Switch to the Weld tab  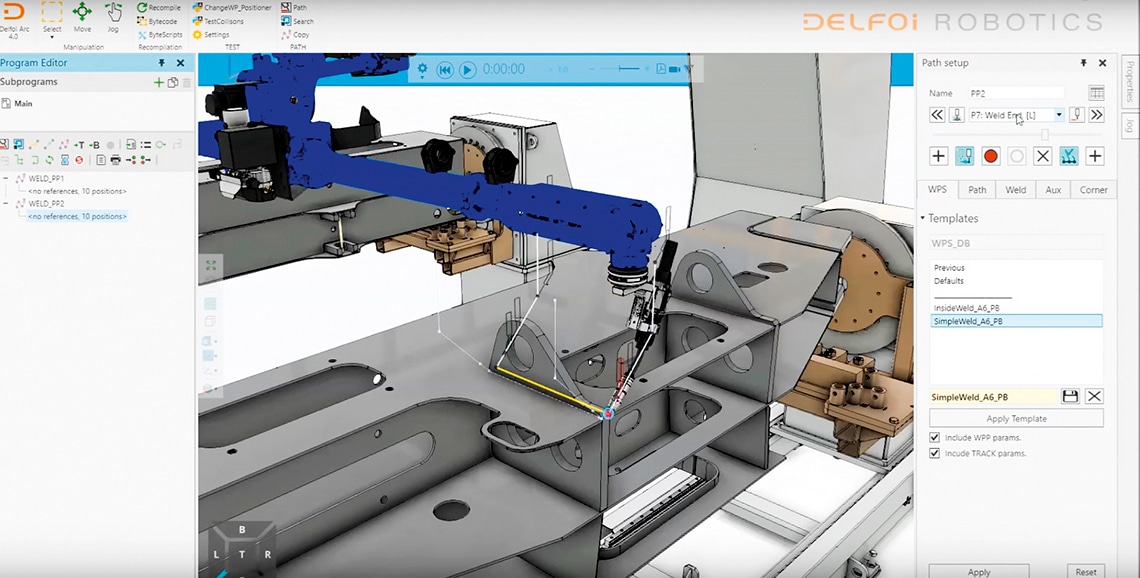pos(1015,190)
